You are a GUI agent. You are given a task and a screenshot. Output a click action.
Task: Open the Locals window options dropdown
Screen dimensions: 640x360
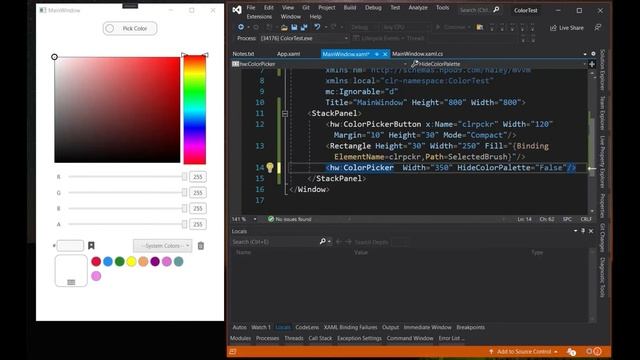pos(576,231)
